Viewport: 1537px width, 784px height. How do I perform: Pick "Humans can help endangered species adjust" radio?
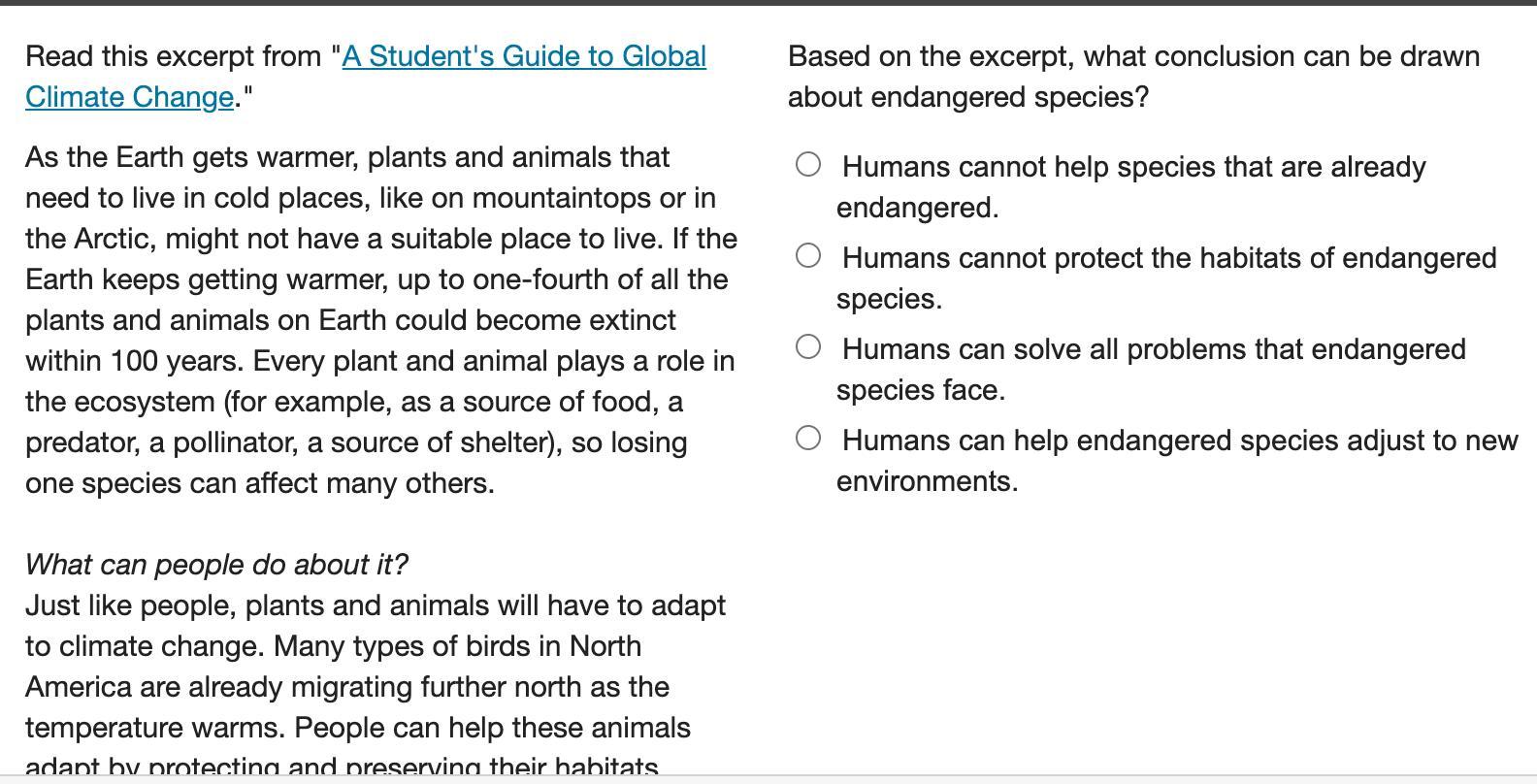coord(808,439)
